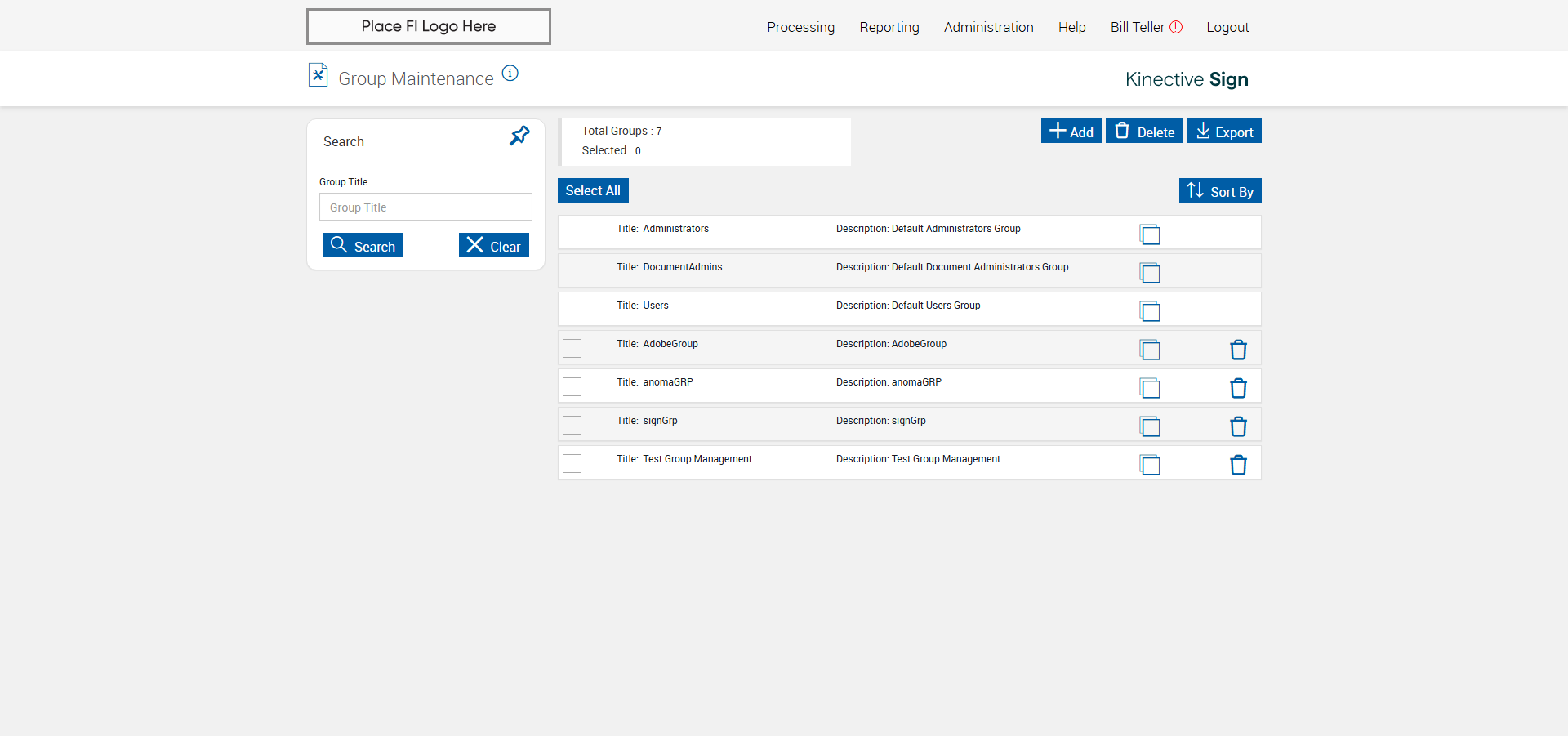Tick the Test Group Management checkbox
This screenshot has width=1568, height=736.
572,463
